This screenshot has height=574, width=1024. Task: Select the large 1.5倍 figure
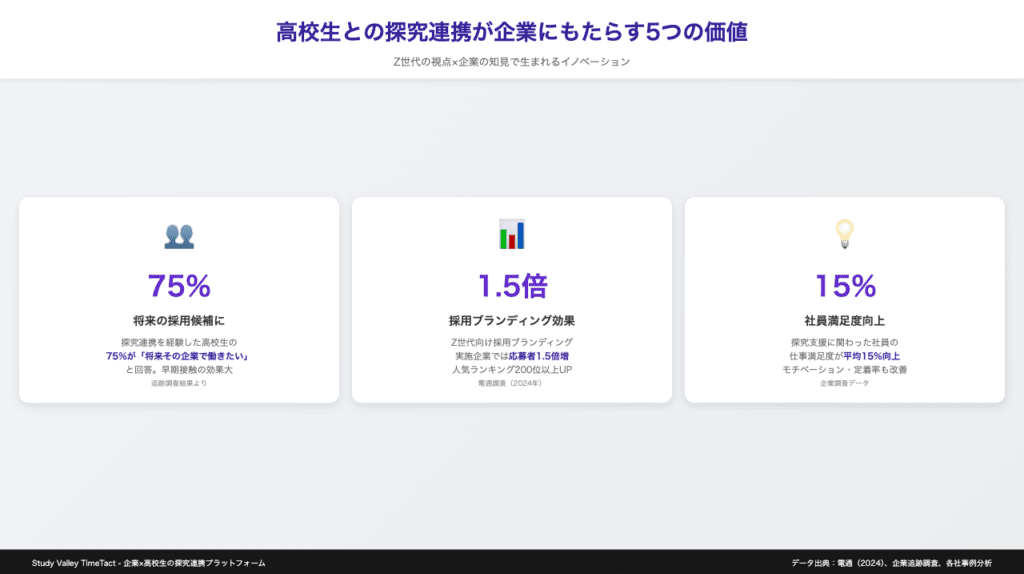511,286
